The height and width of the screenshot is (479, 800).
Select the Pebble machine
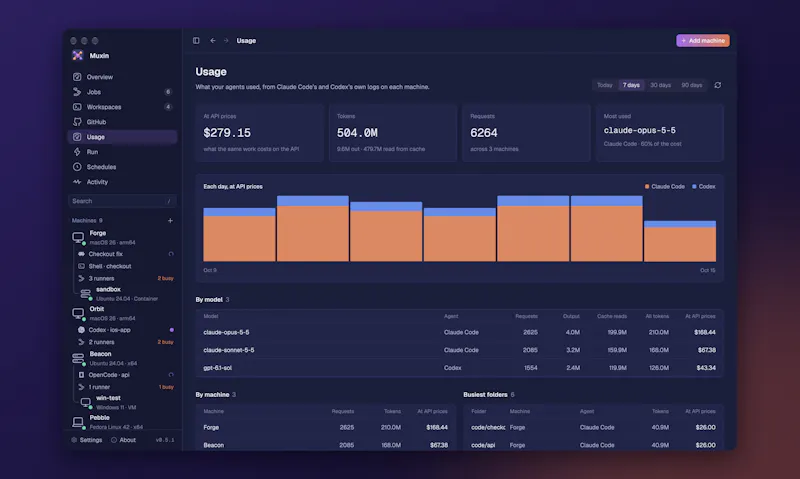[122, 422]
